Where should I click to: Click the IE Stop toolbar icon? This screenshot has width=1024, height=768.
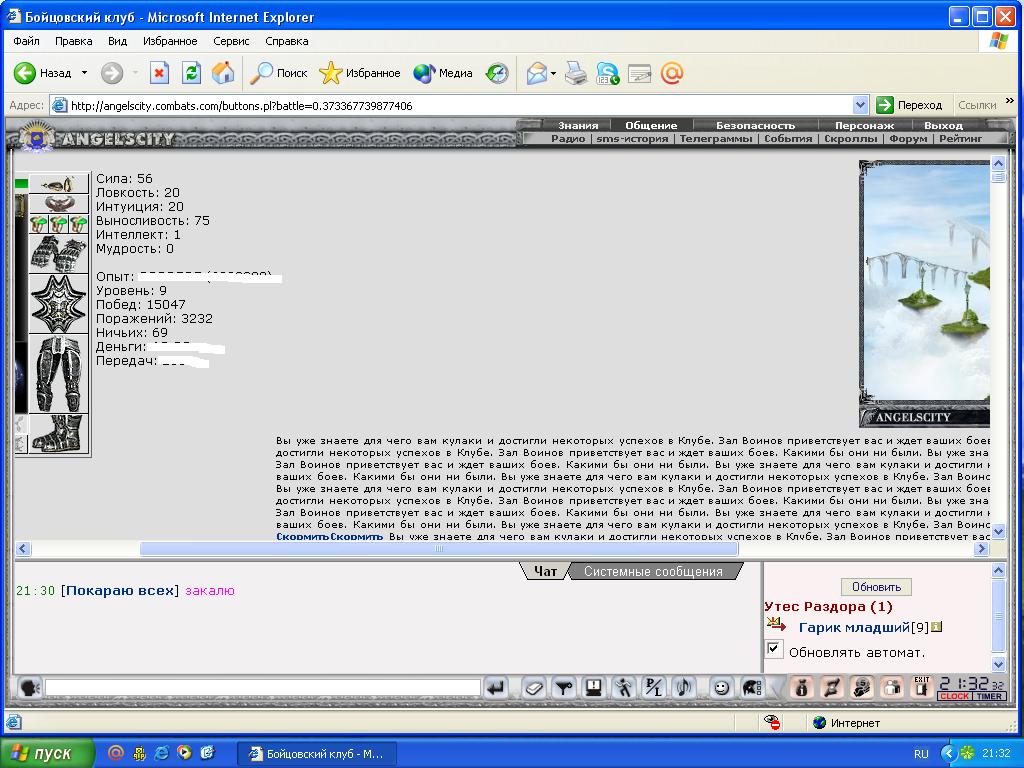click(159, 73)
